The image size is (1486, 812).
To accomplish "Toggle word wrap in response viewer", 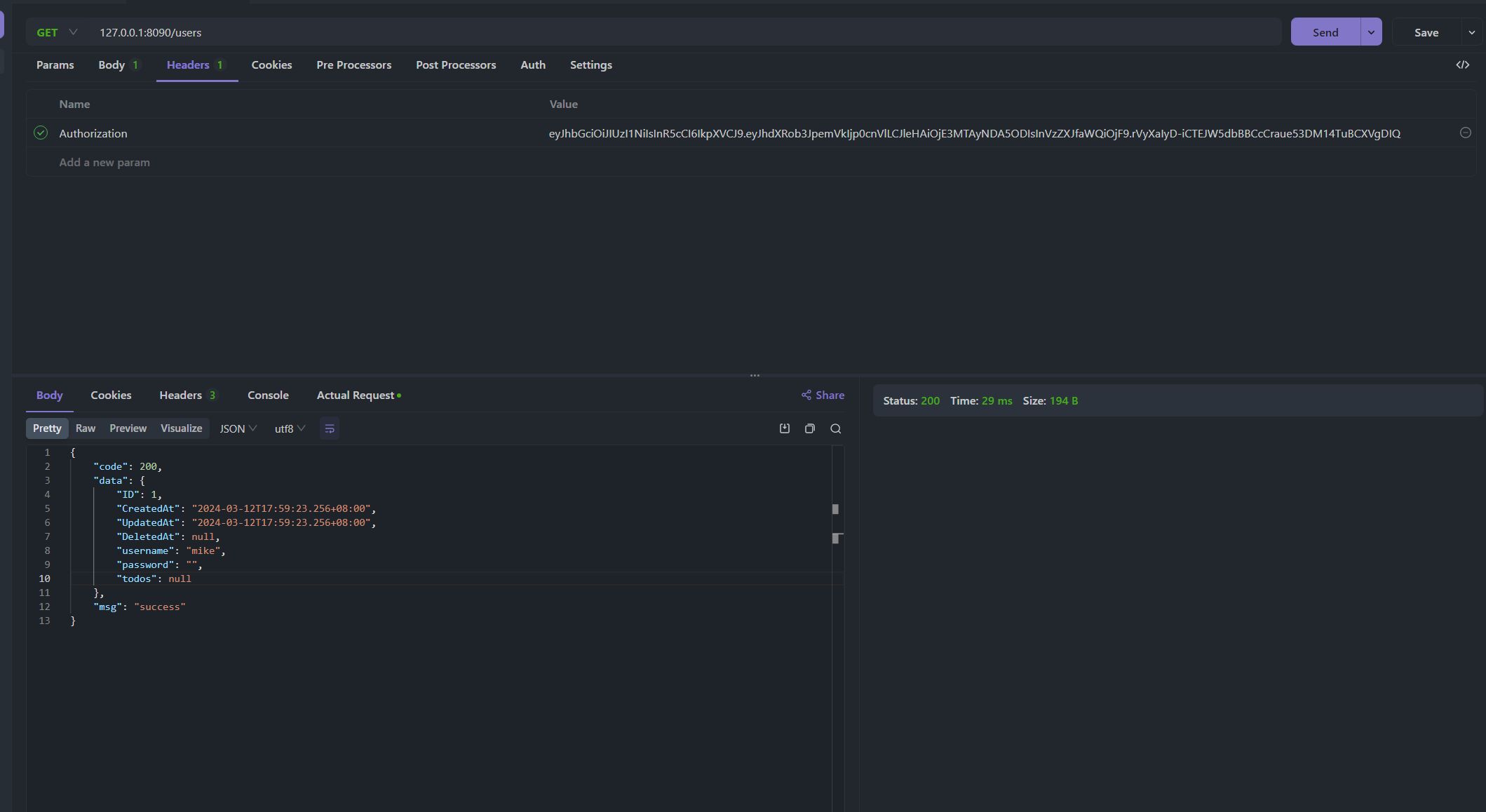I will pyautogui.click(x=329, y=428).
